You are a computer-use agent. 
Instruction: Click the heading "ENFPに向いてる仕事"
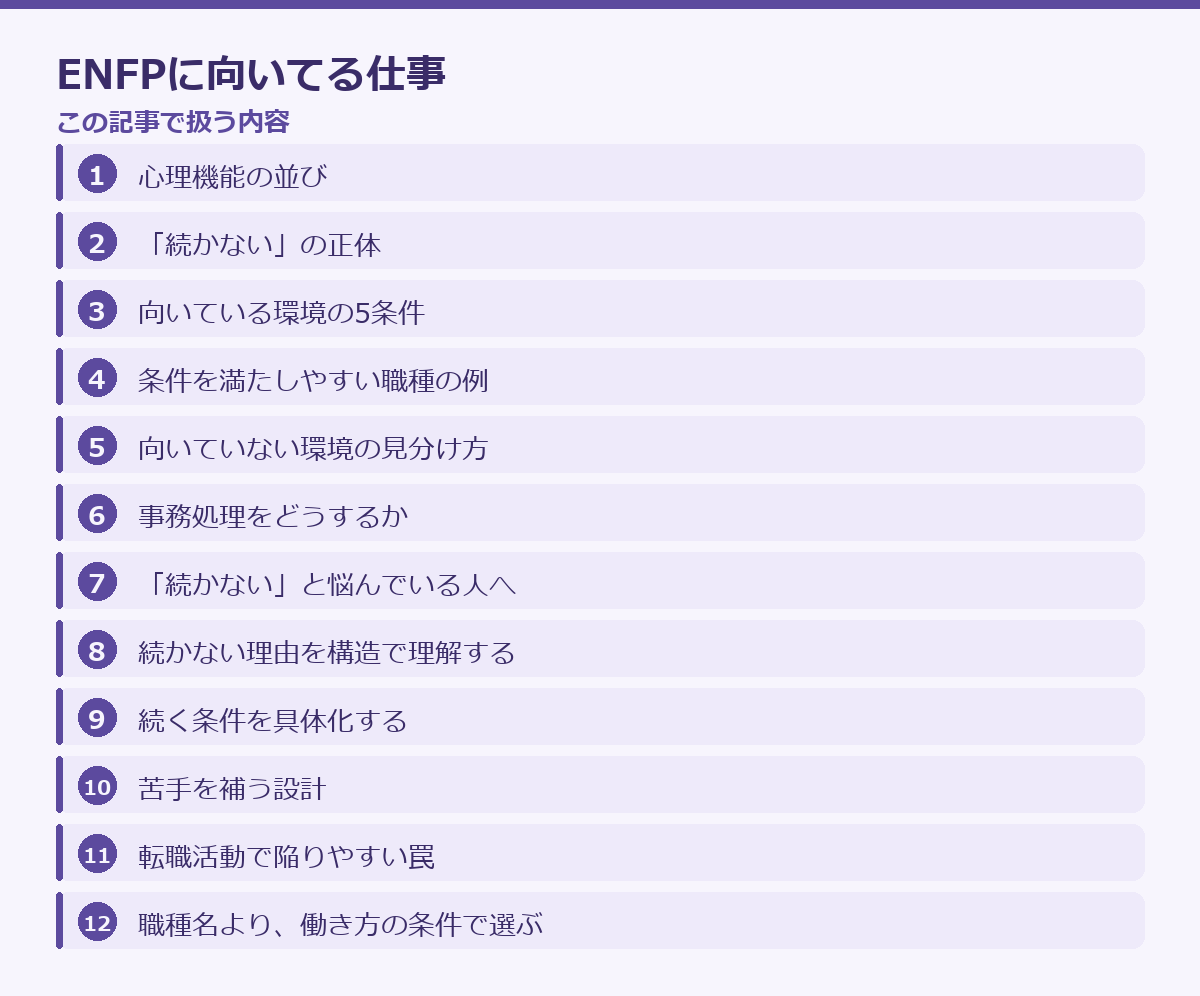pos(251,75)
